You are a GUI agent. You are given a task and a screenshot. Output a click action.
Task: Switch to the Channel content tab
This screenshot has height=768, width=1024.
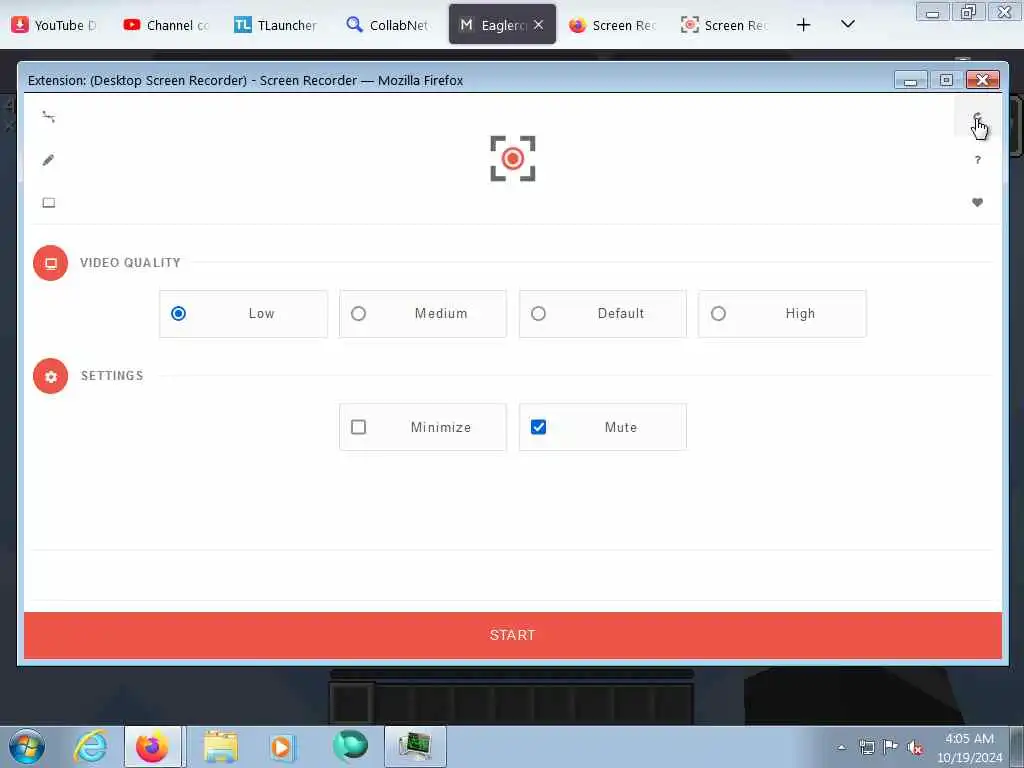point(167,25)
